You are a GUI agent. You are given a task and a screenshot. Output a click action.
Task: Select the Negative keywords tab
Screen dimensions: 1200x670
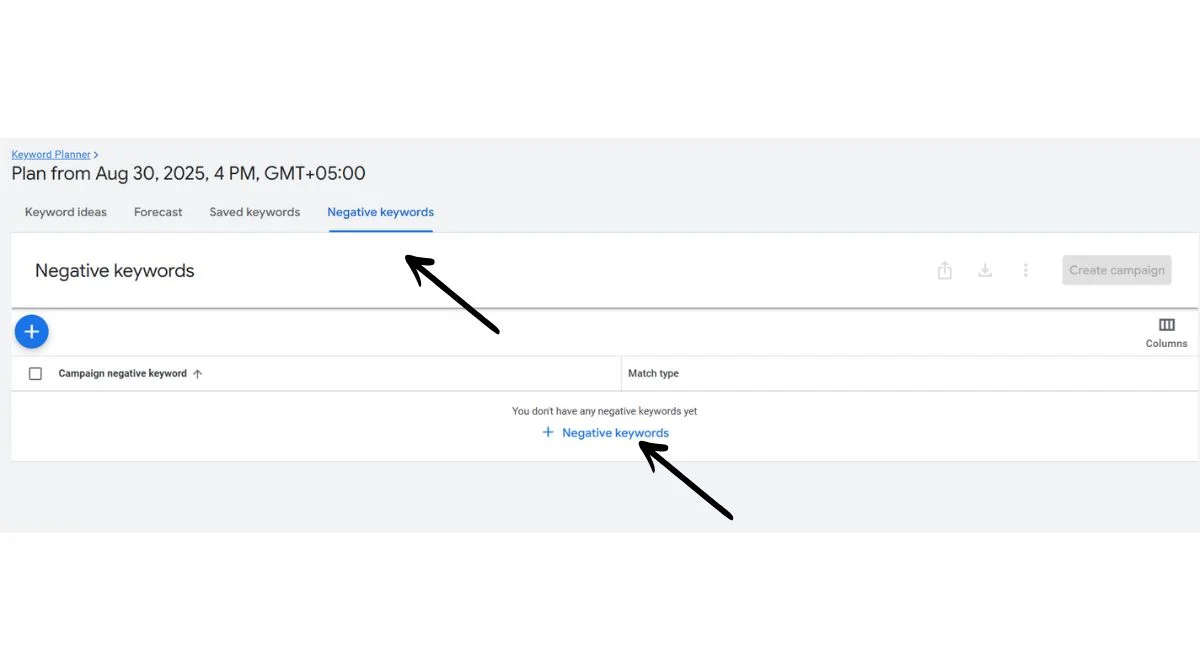click(x=381, y=212)
